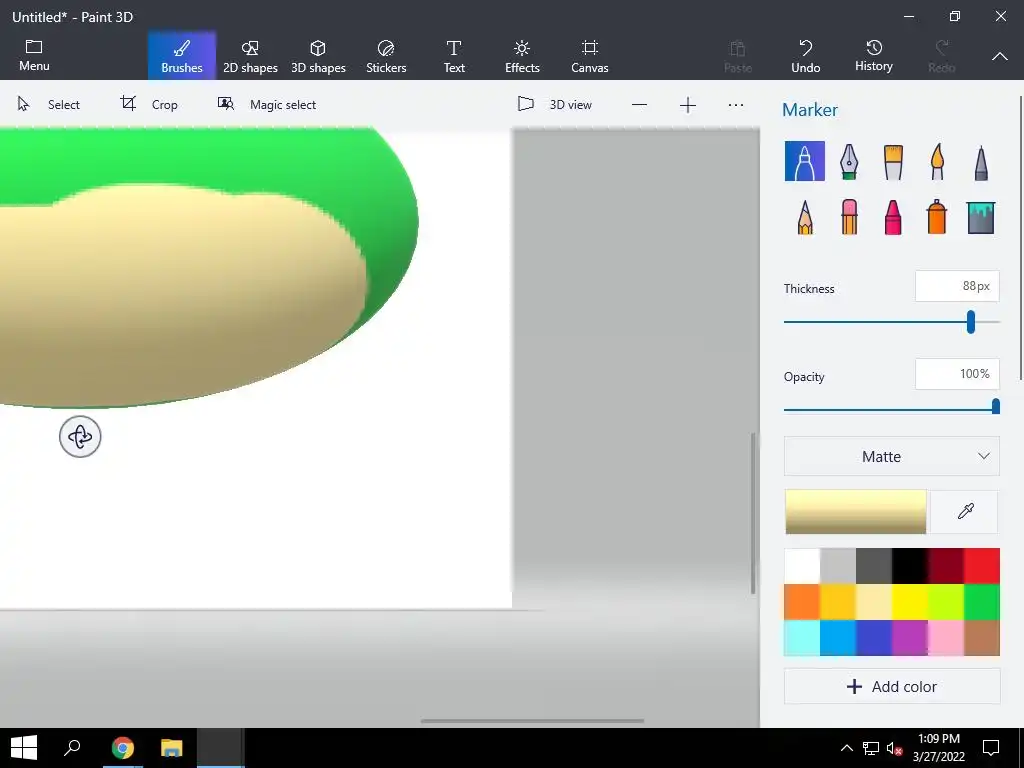Pick the bright red color swatch
The height and width of the screenshot is (768, 1024).
click(x=982, y=566)
